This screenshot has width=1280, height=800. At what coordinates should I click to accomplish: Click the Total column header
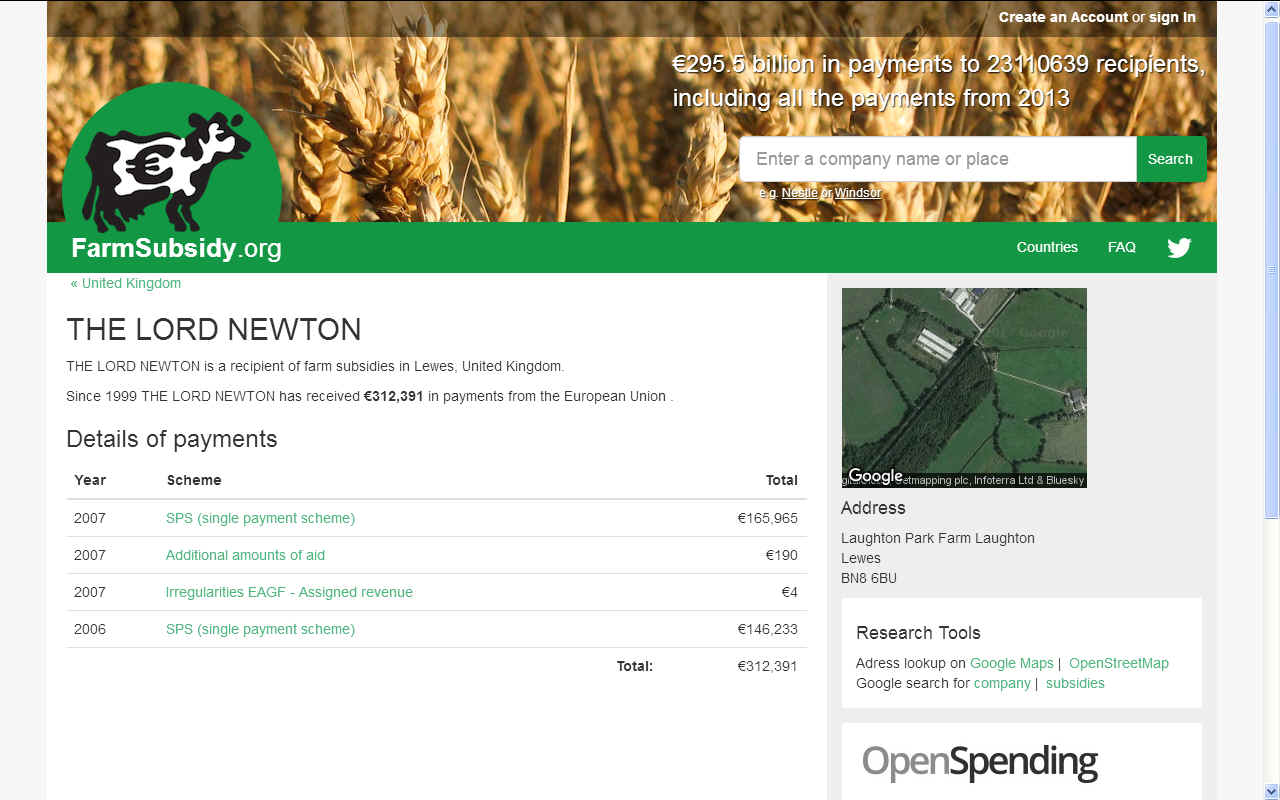[x=782, y=480]
